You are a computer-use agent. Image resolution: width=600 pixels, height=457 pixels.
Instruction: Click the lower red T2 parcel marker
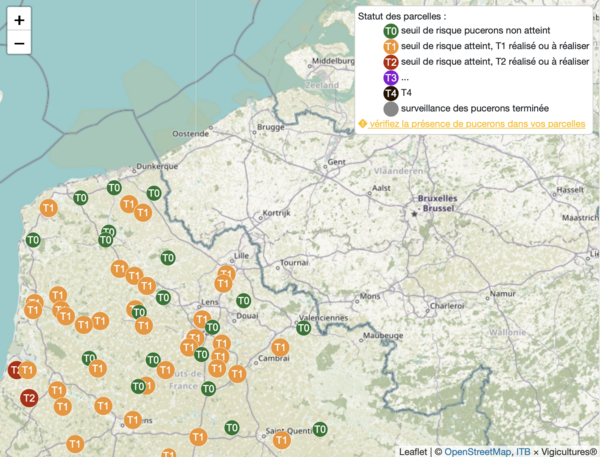coord(29,398)
